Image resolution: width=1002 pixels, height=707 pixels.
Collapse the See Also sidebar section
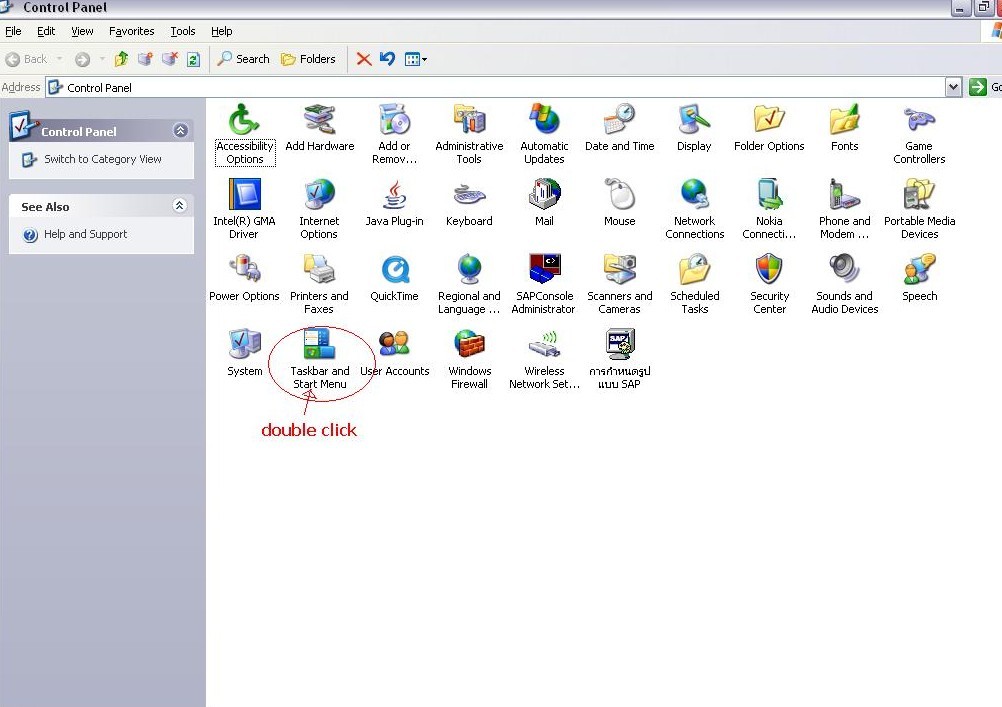click(180, 205)
